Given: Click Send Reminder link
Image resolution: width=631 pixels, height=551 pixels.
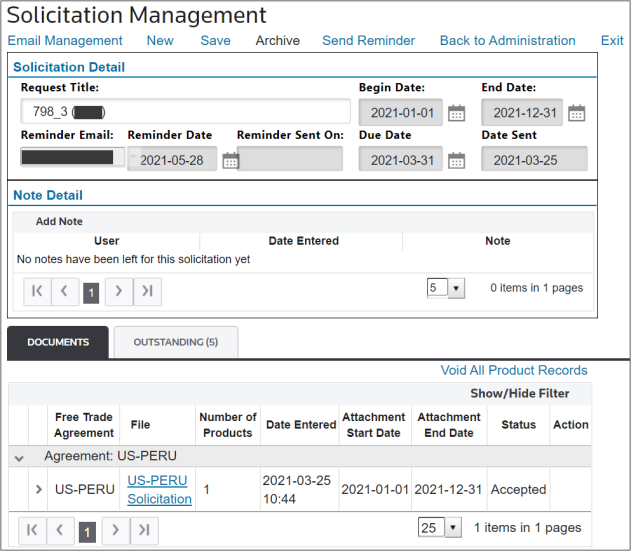Looking at the screenshot, I should [369, 41].
